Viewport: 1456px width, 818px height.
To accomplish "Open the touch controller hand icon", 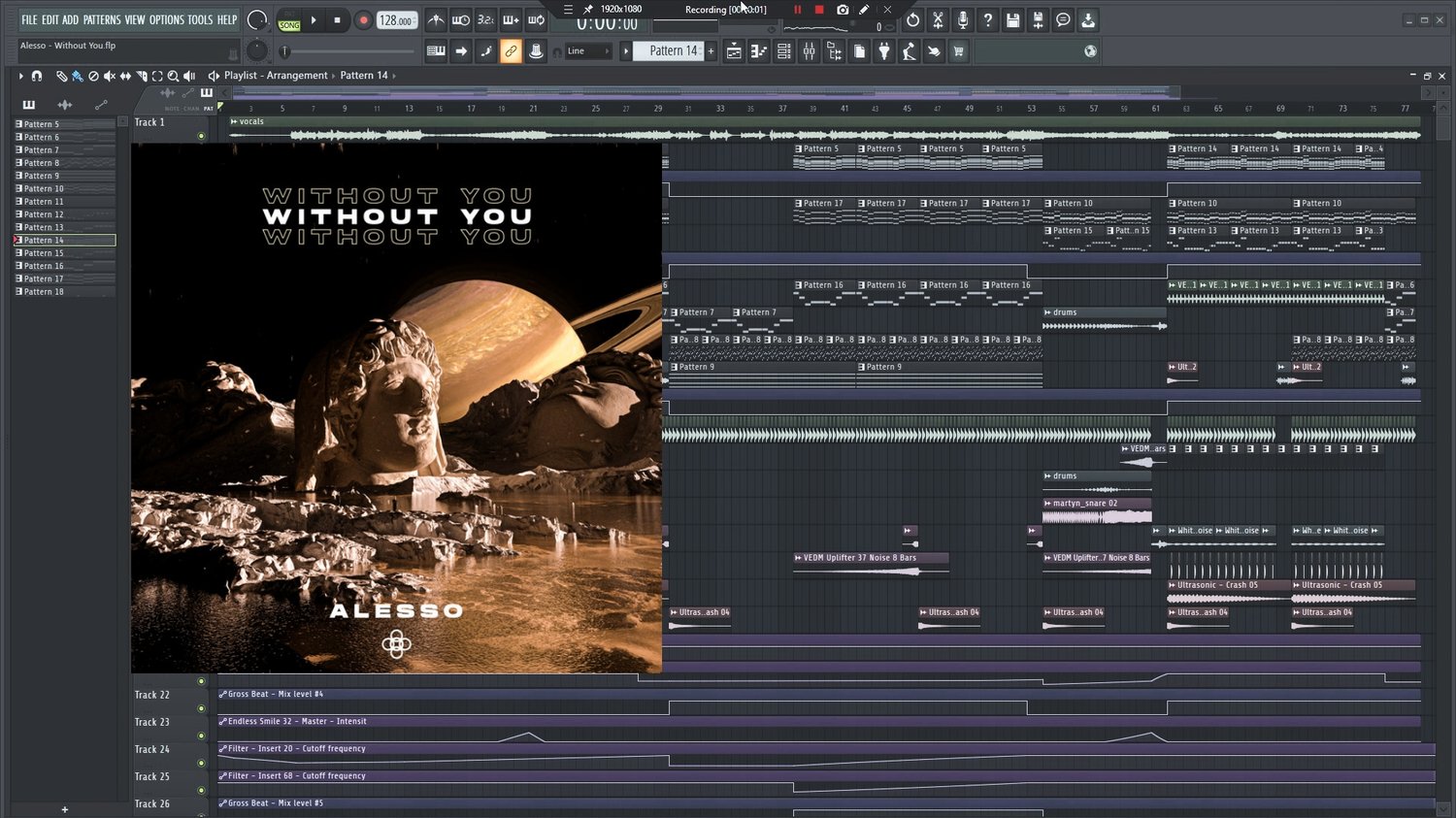I will click(x=934, y=51).
